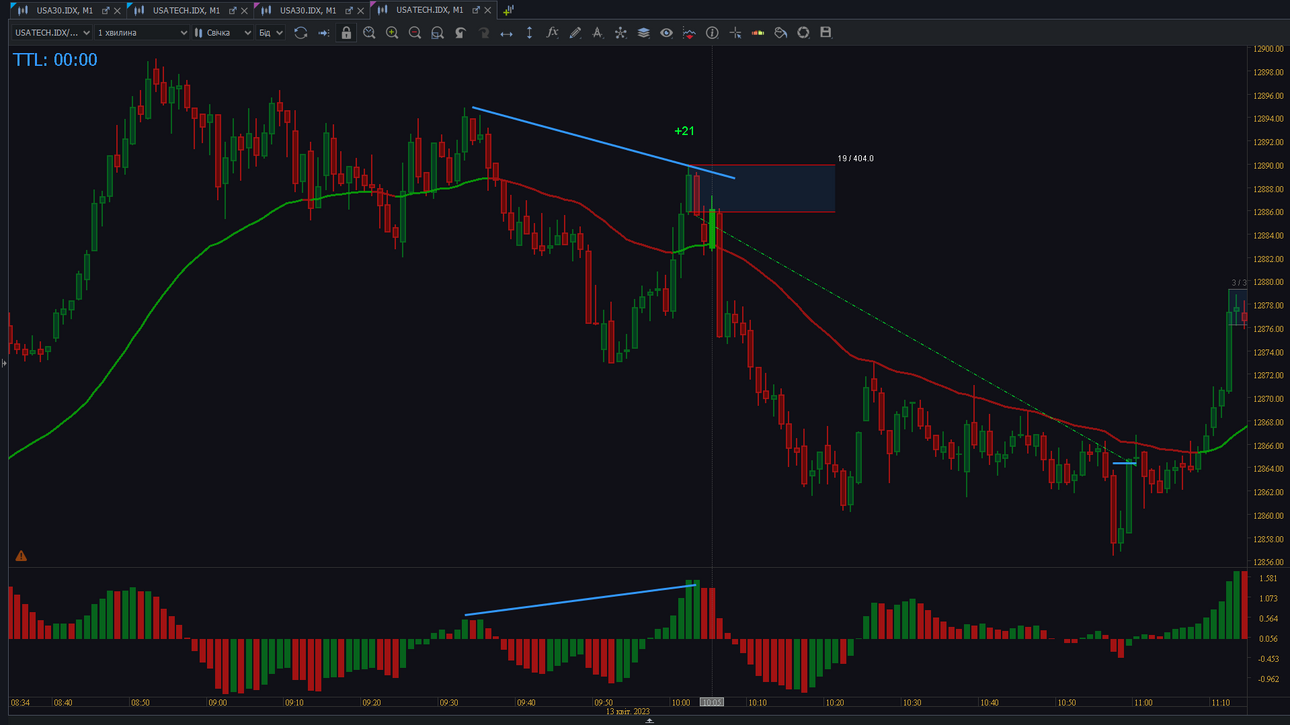Switch to USA30.IDX tab with blue corner marker
The width and height of the screenshot is (1290, 725).
[x=65, y=10]
